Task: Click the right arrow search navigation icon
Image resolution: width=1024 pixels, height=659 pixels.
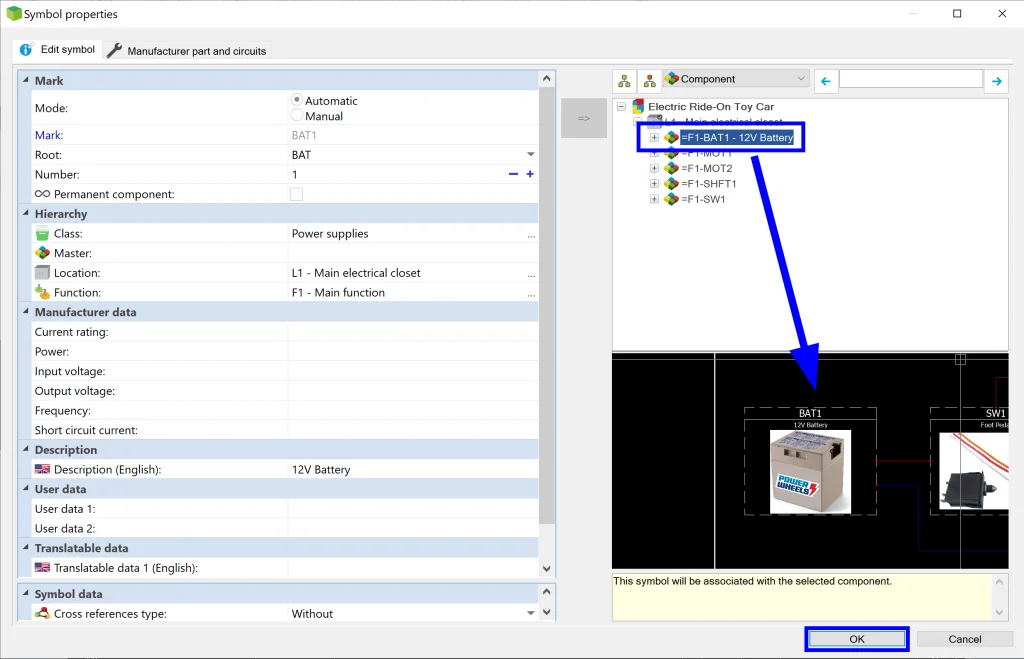Action: (x=996, y=80)
